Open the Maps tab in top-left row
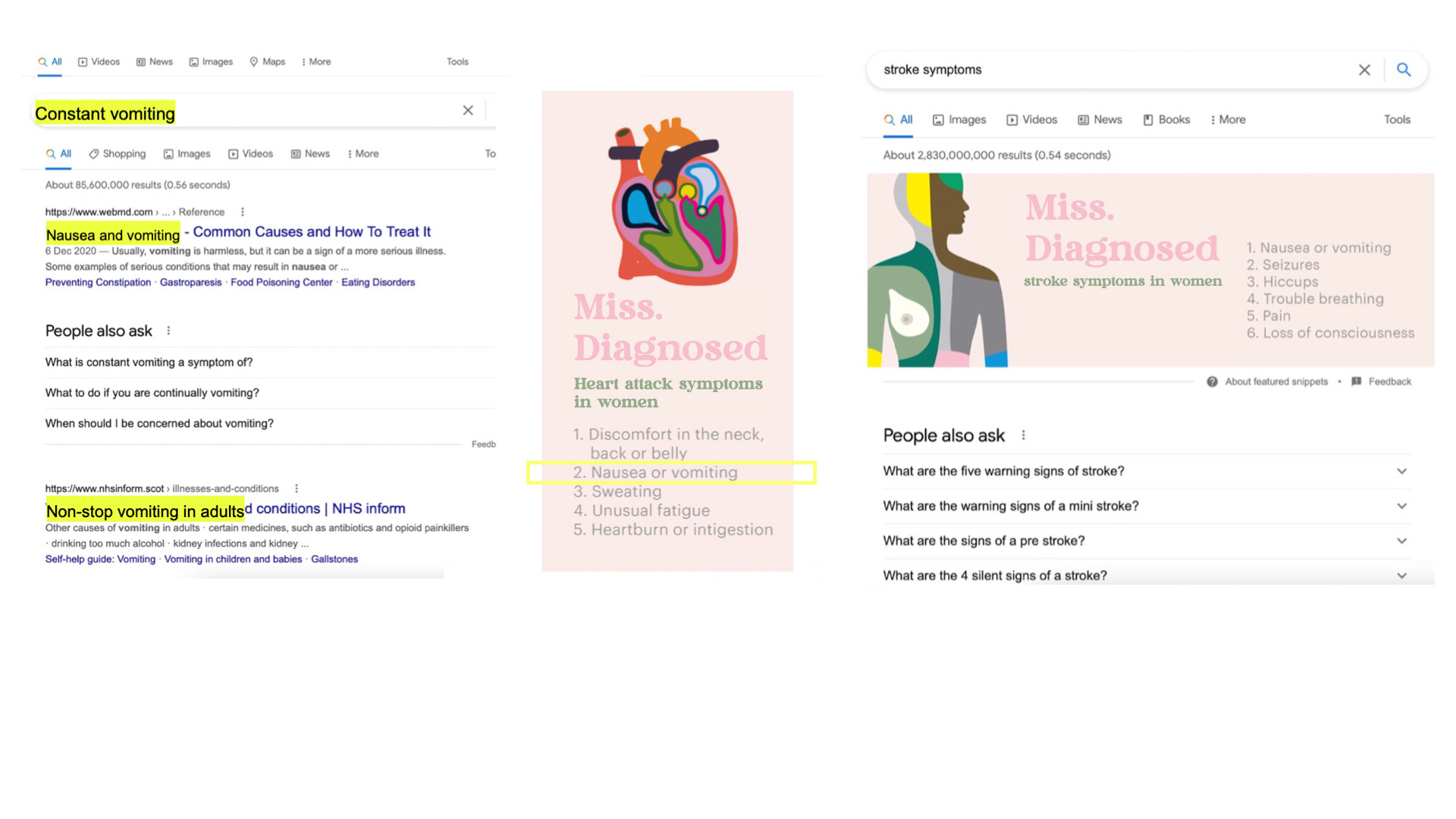1456x819 pixels. tap(267, 62)
